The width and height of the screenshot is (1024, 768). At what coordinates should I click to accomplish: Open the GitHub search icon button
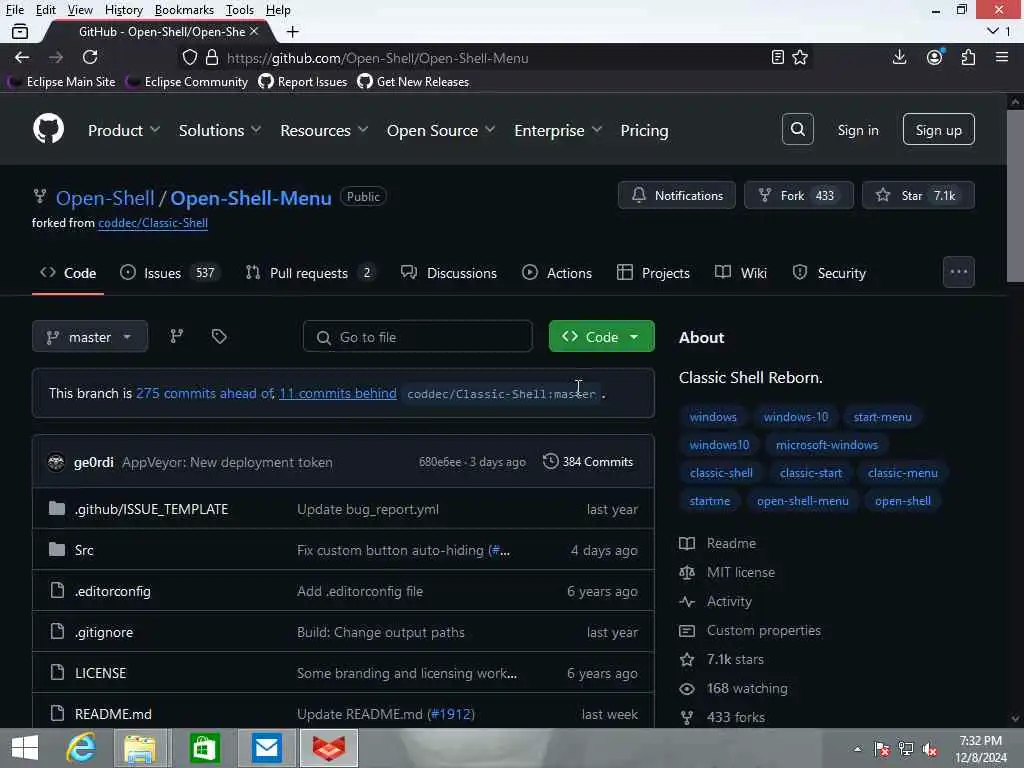pyautogui.click(x=797, y=129)
